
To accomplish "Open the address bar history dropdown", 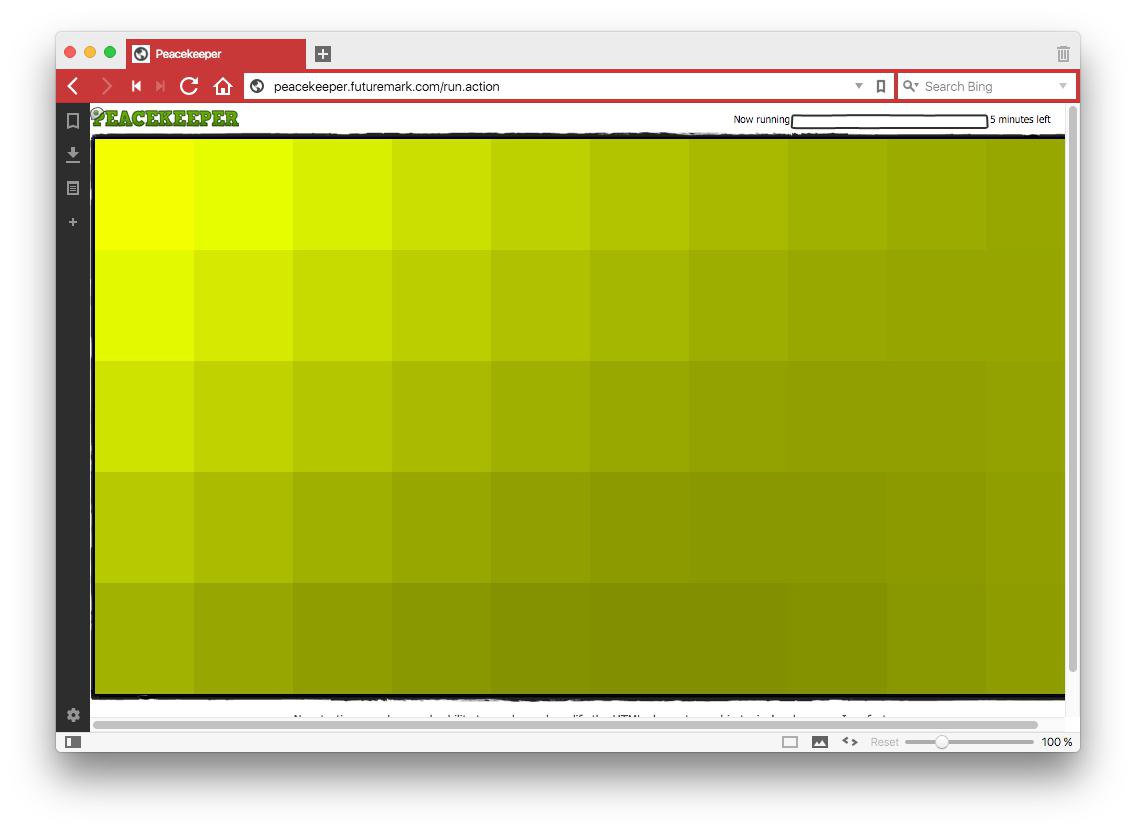I will point(859,86).
